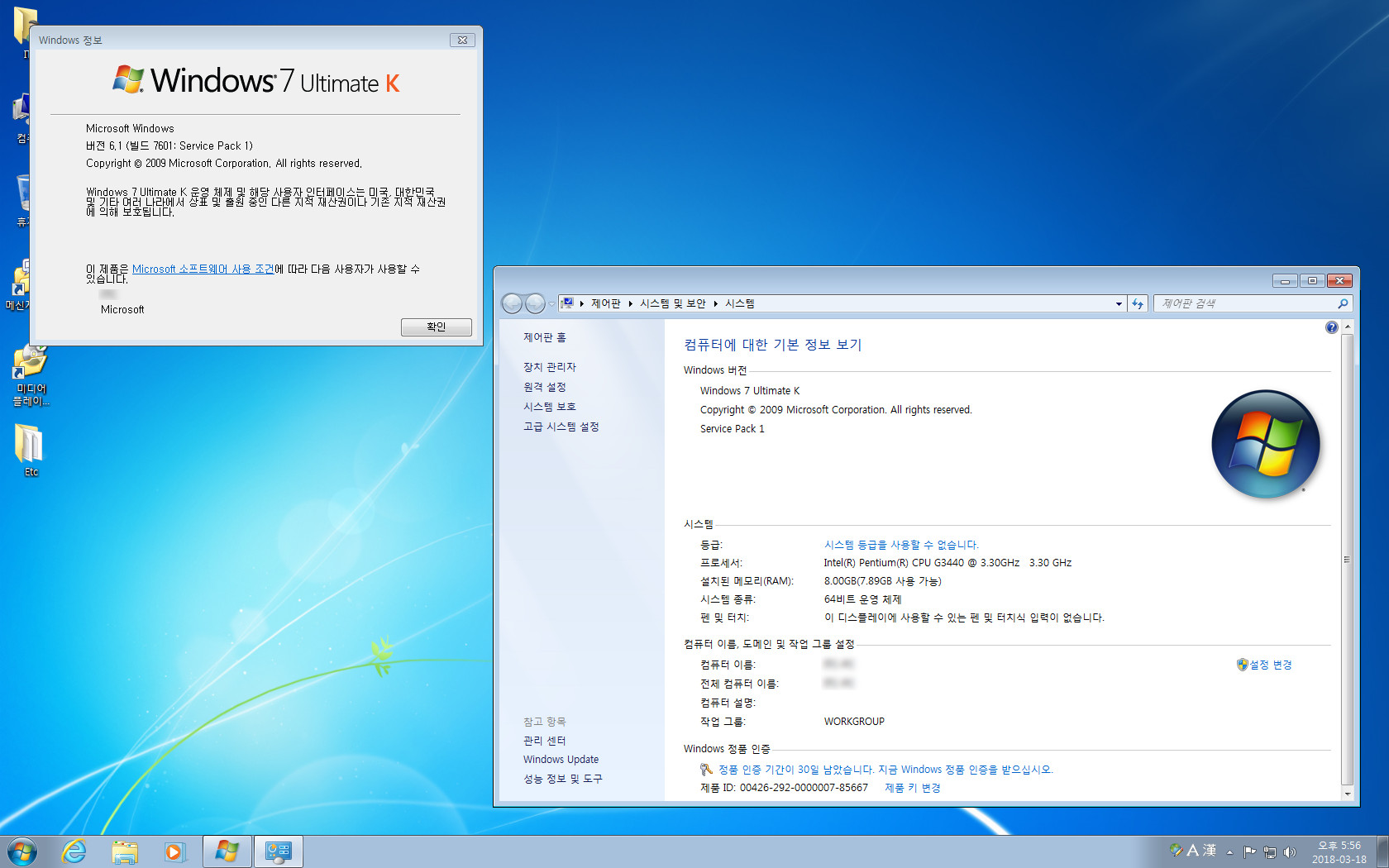Viewport: 1389px width, 868px height.
Task: Click the 漢 Hanja conversion tray button
Action: [1209, 850]
